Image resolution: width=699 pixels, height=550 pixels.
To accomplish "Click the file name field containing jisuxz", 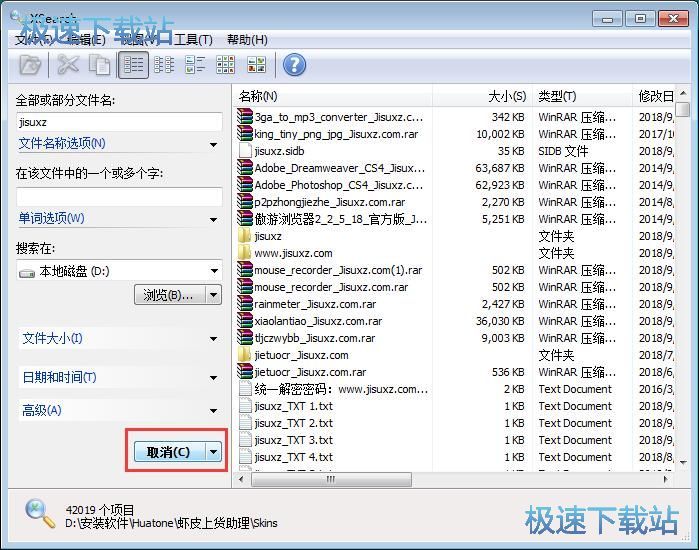I will pyautogui.click(x=119, y=122).
